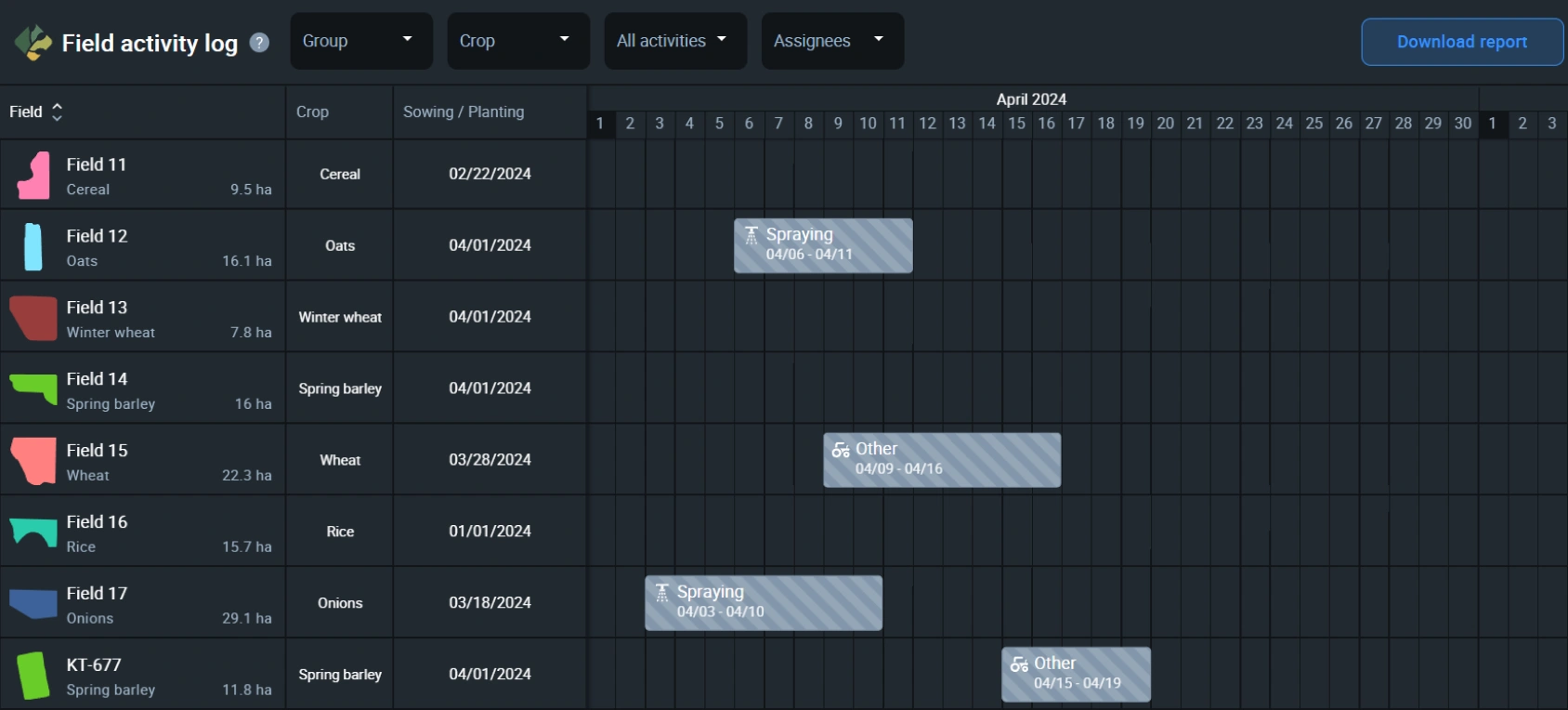Open KT-677 Other activity 04/15 - 04/19
Screen dimensions: 1568x710
(x=1076, y=675)
